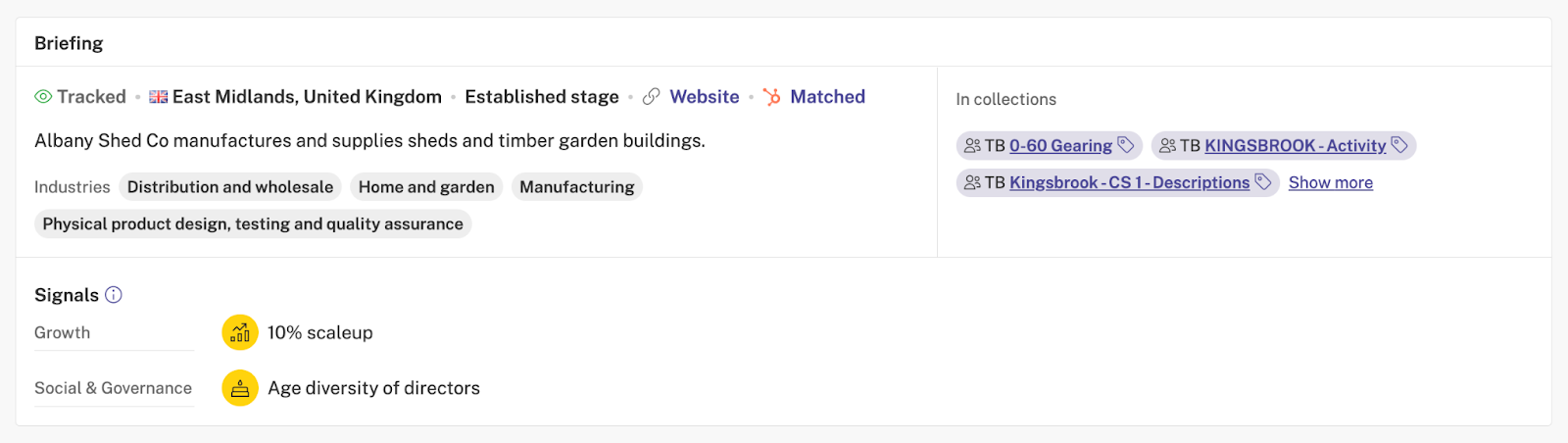Click the Signals info icon

(114, 295)
